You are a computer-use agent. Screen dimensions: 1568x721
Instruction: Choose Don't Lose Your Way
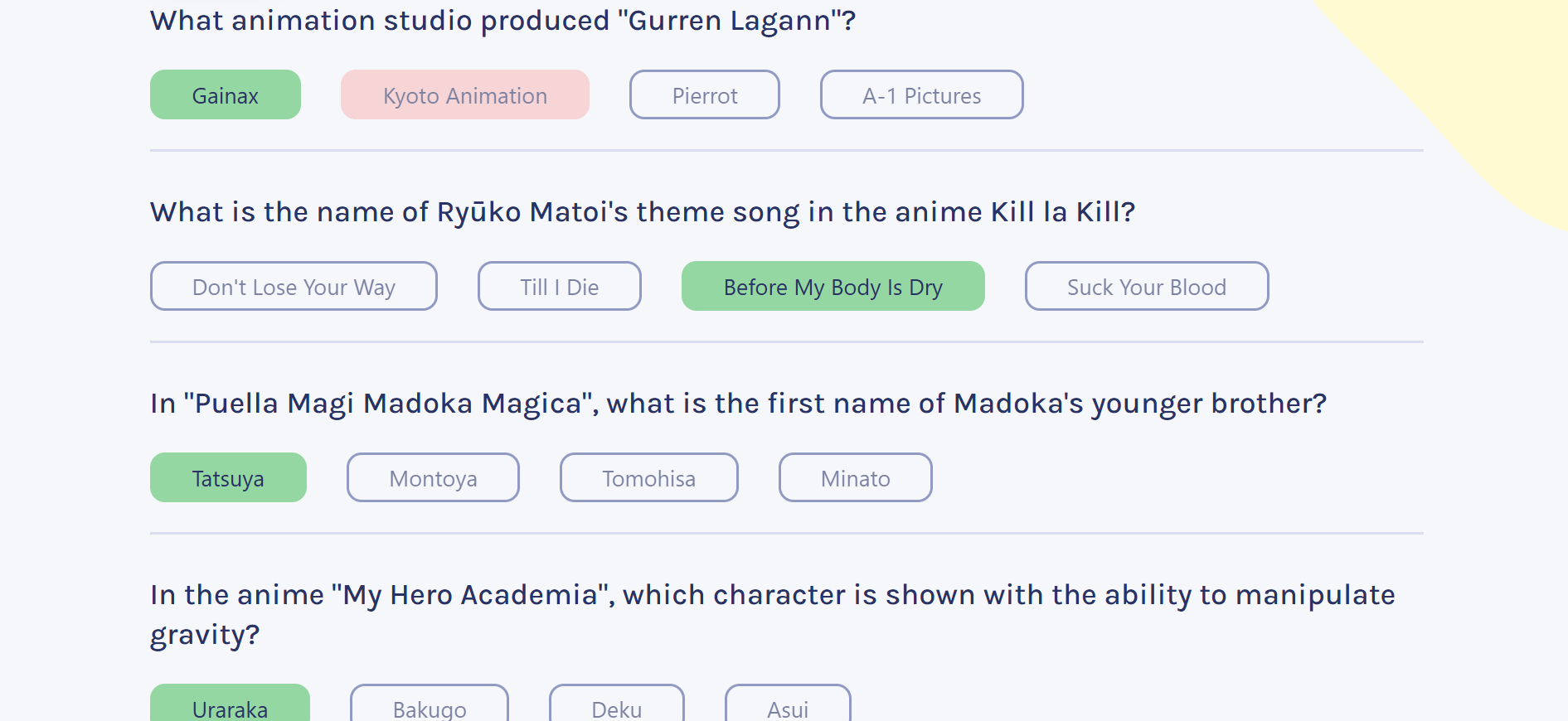(x=294, y=287)
